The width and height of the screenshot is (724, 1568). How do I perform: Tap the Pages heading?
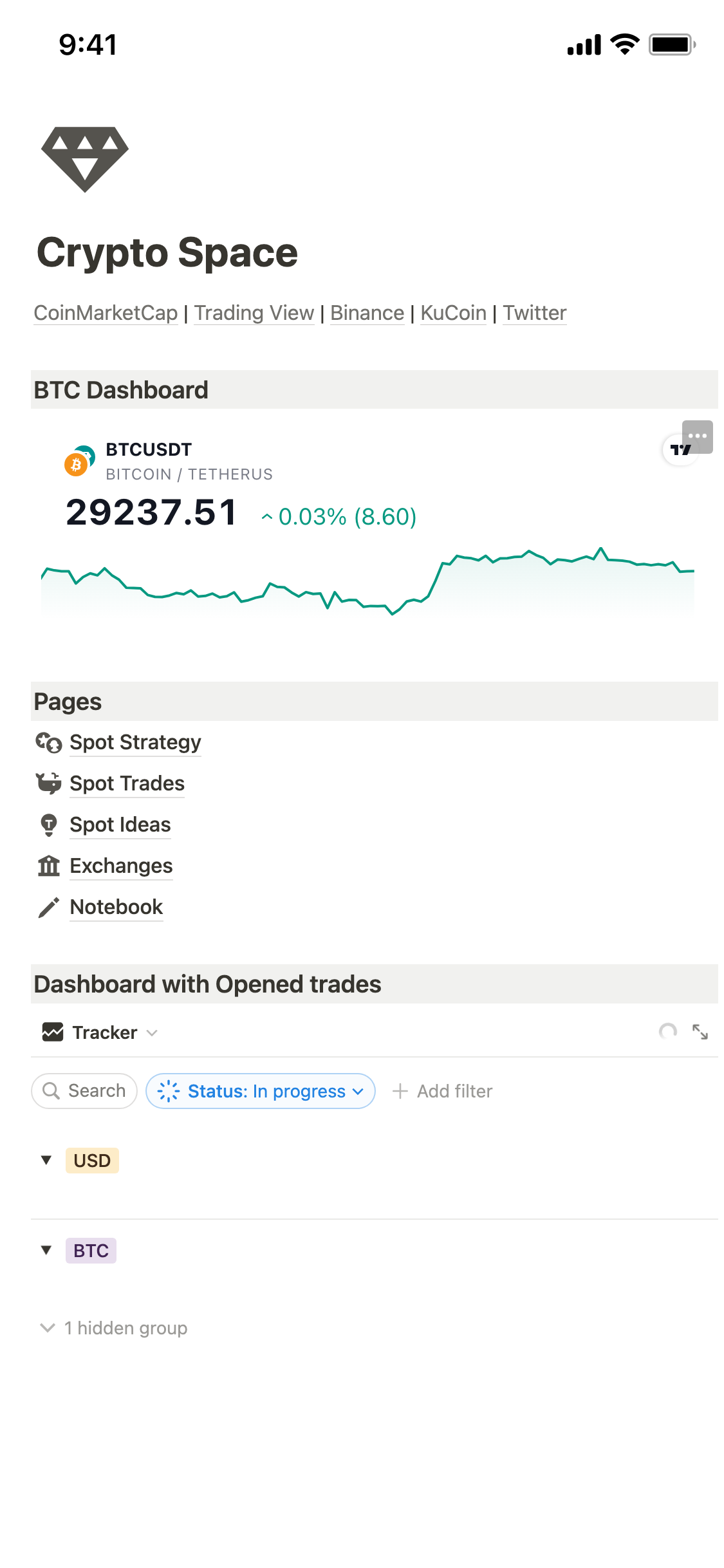(68, 702)
